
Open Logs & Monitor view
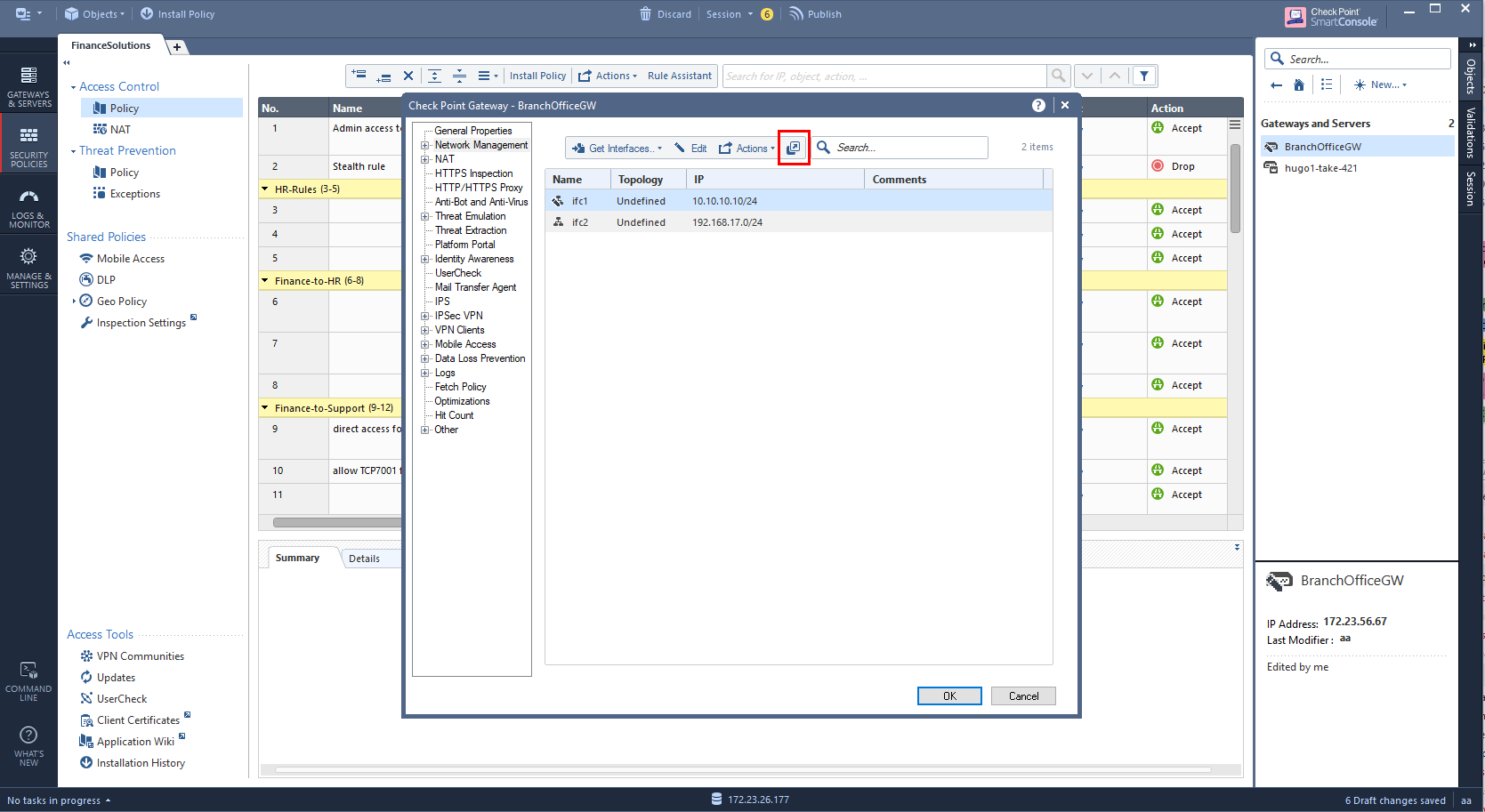(x=28, y=208)
